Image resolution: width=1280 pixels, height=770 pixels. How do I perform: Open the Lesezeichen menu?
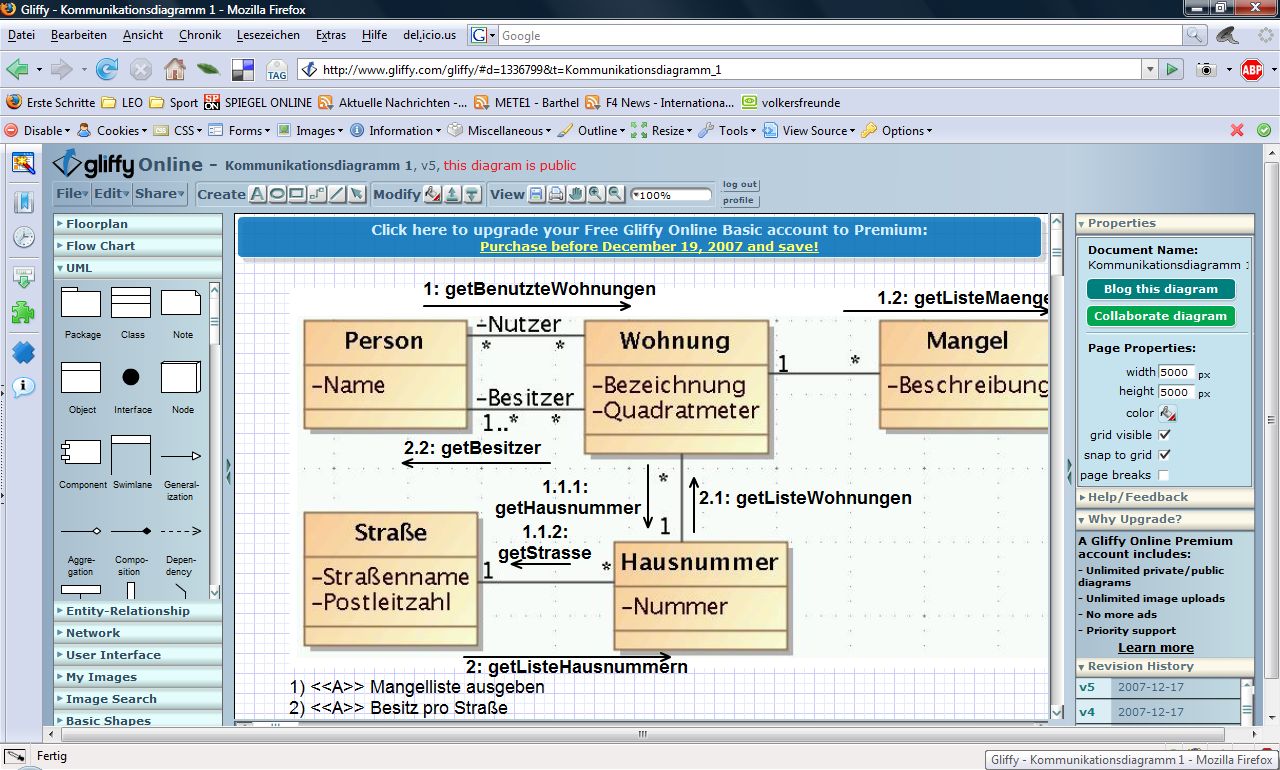268,35
